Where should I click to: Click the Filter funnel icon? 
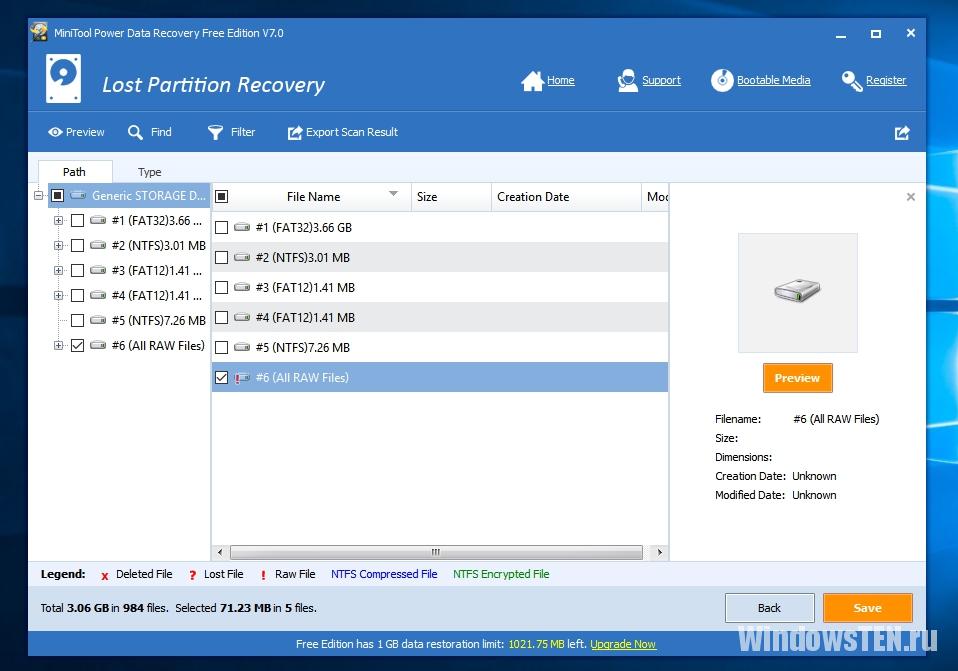pos(215,132)
